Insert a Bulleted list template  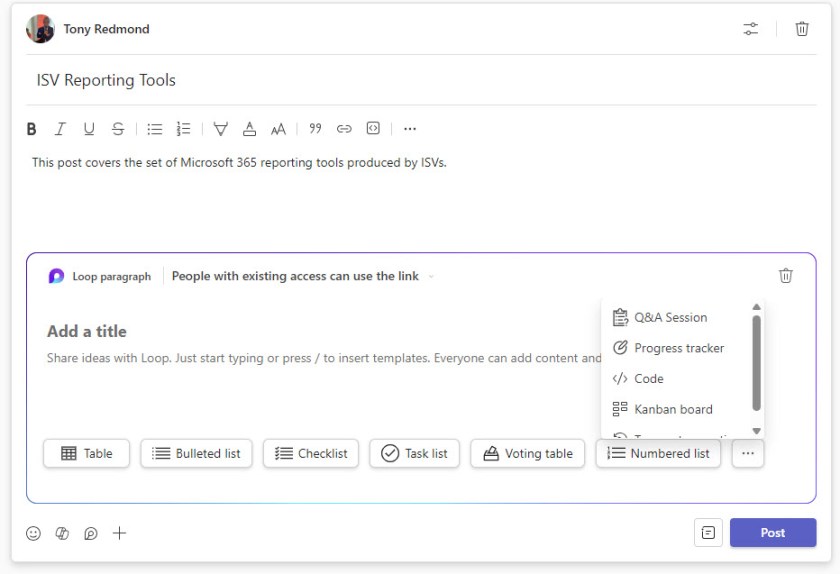tap(196, 453)
